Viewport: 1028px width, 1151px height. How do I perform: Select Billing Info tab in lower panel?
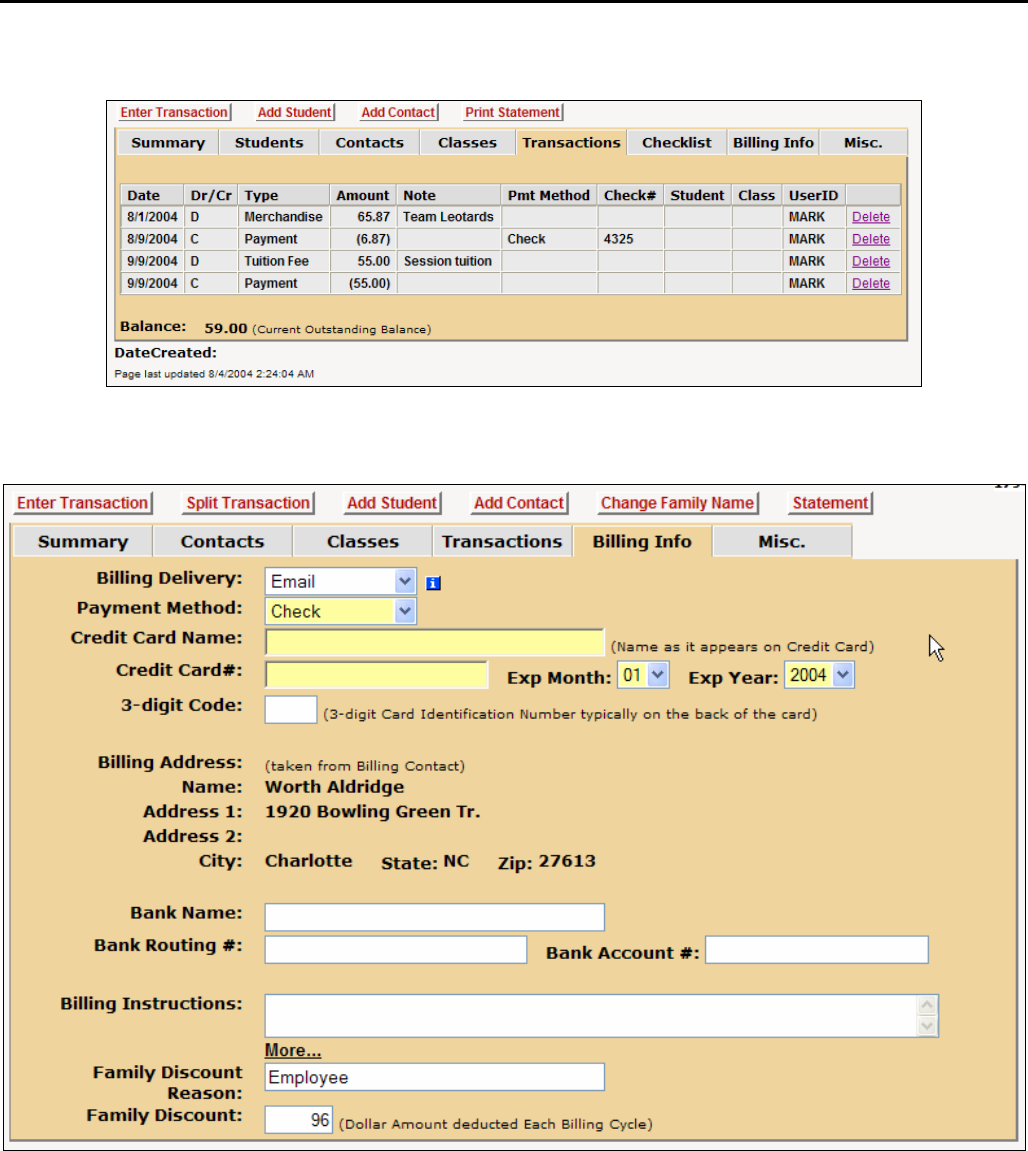642,542
